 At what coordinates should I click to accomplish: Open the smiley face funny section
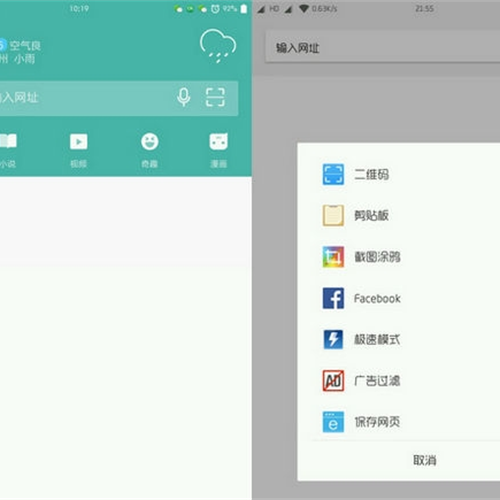149,142
